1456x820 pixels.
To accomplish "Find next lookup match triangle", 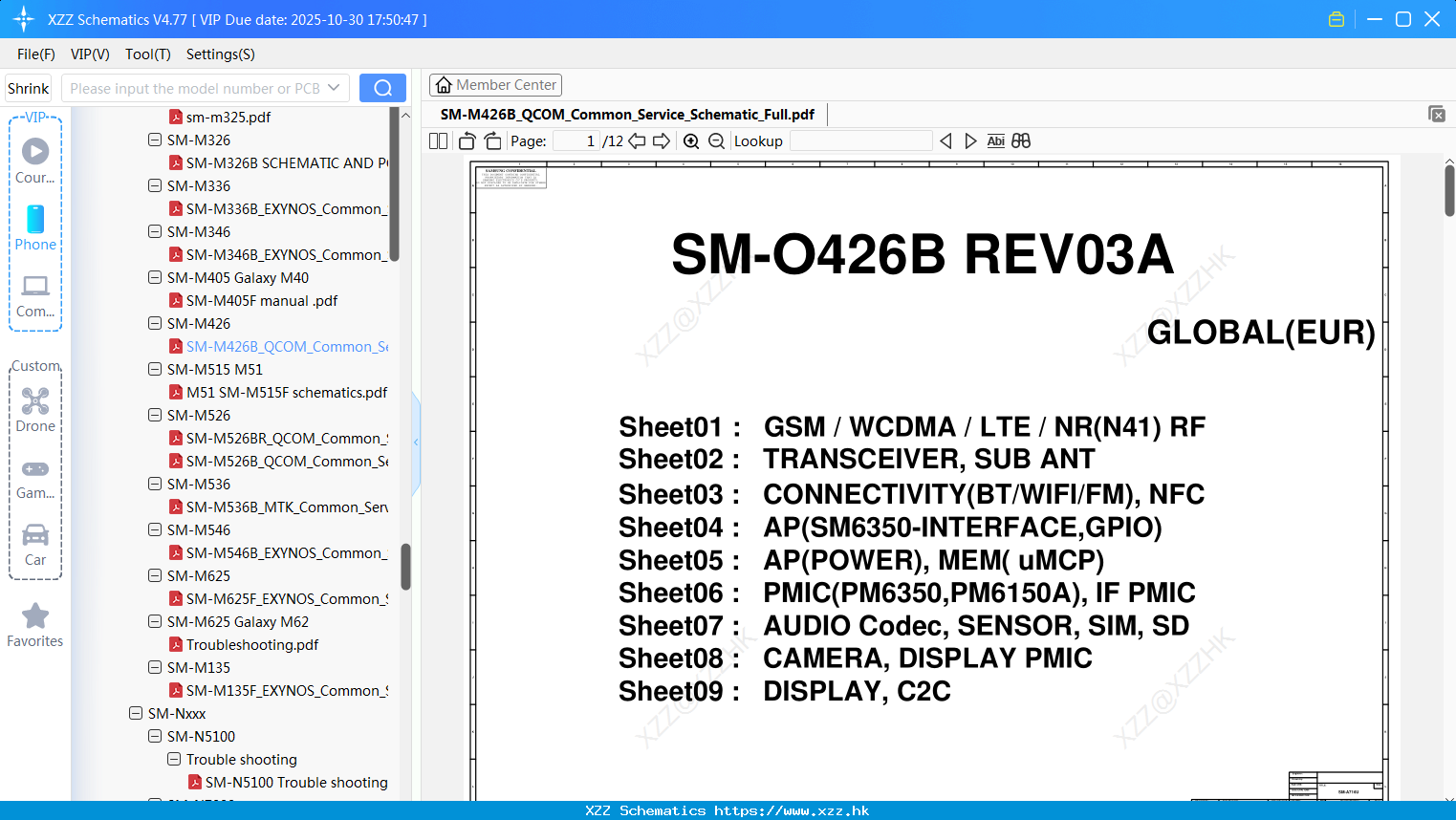I will click(x=970, y=141).
